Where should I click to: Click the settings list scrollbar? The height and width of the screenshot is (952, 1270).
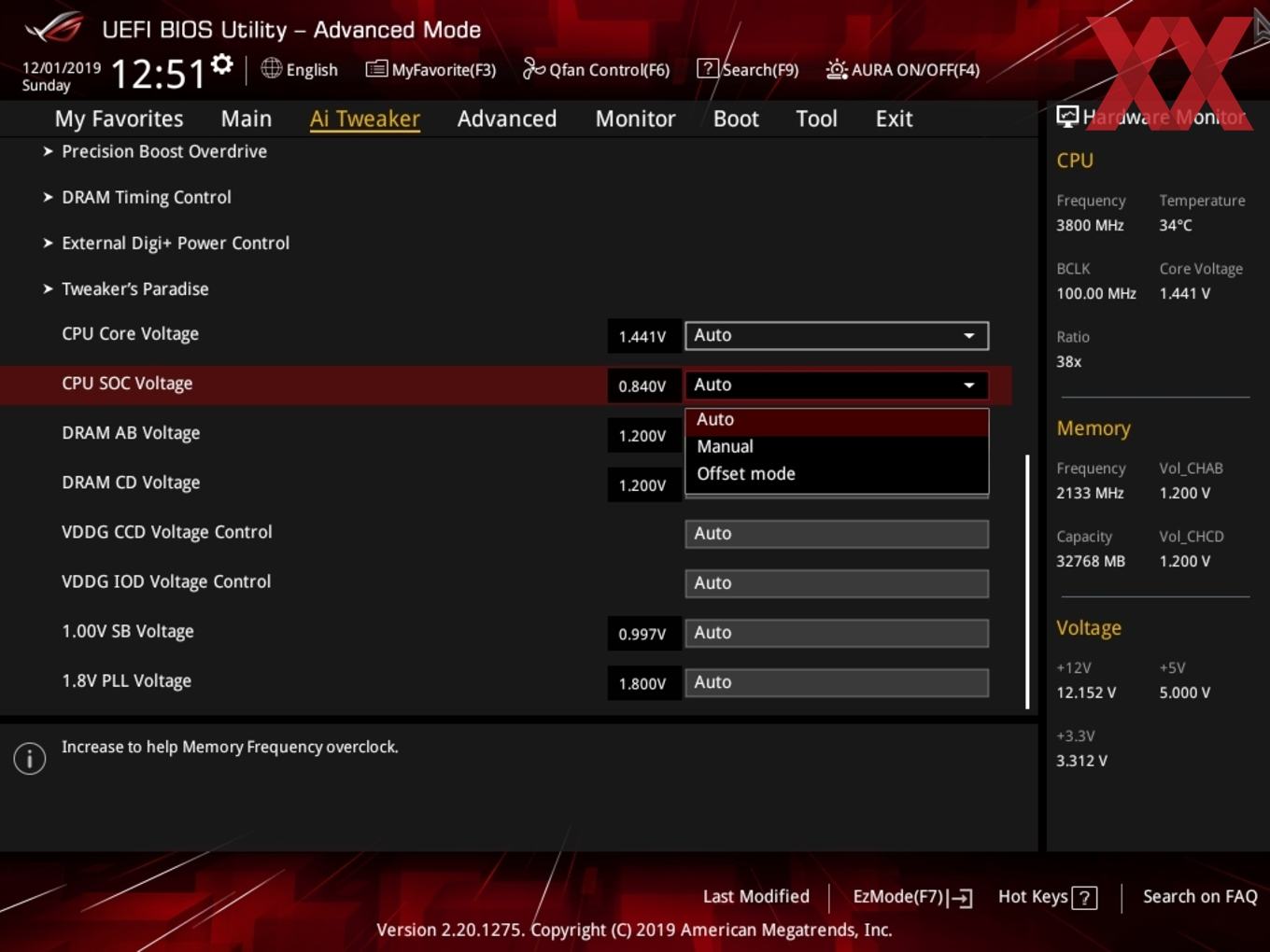coord(1027,581)
